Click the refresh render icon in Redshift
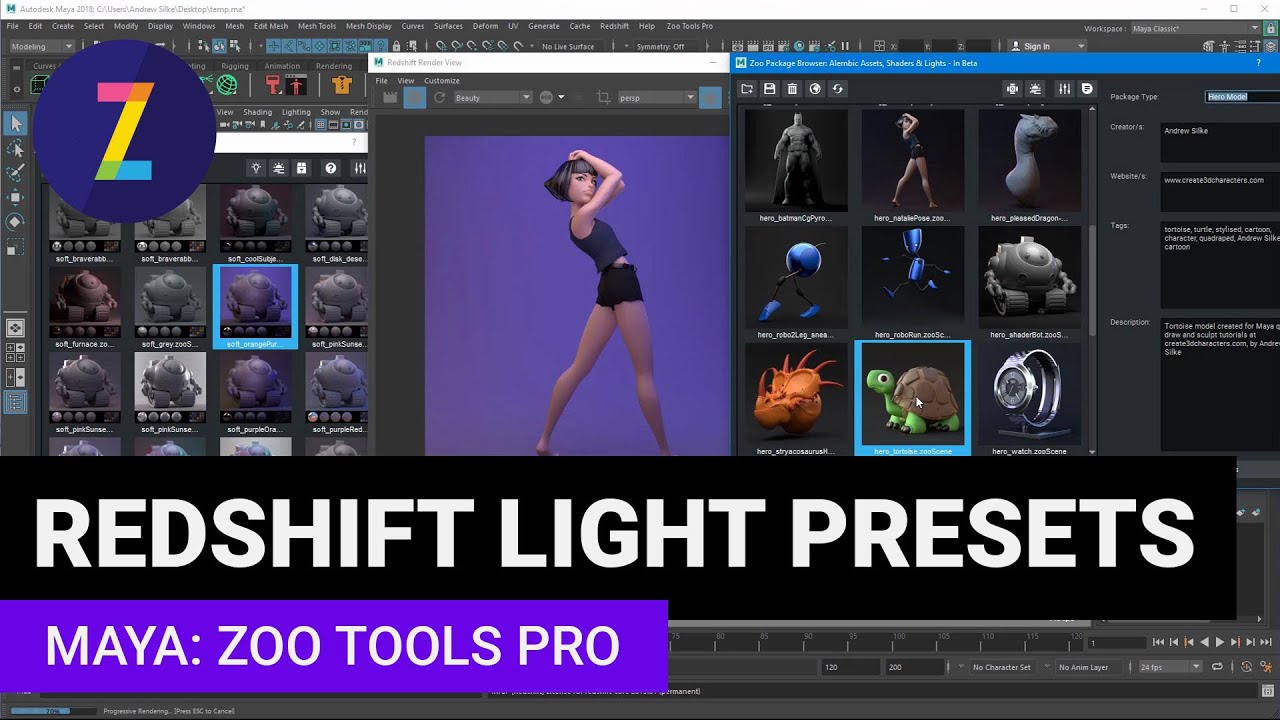Viewport: 1280px width, 720px height. click(439, 97)
